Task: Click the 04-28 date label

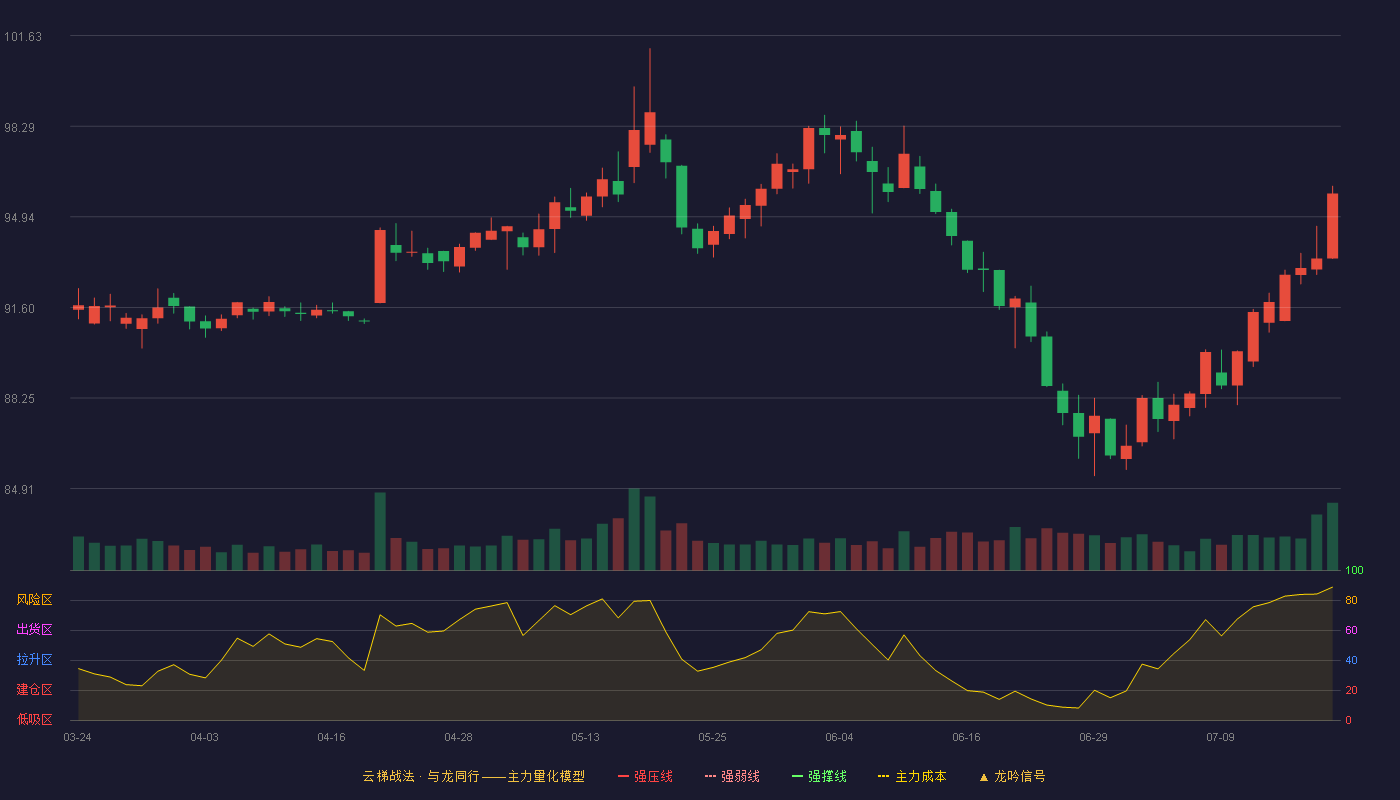Action: [458, 737]
